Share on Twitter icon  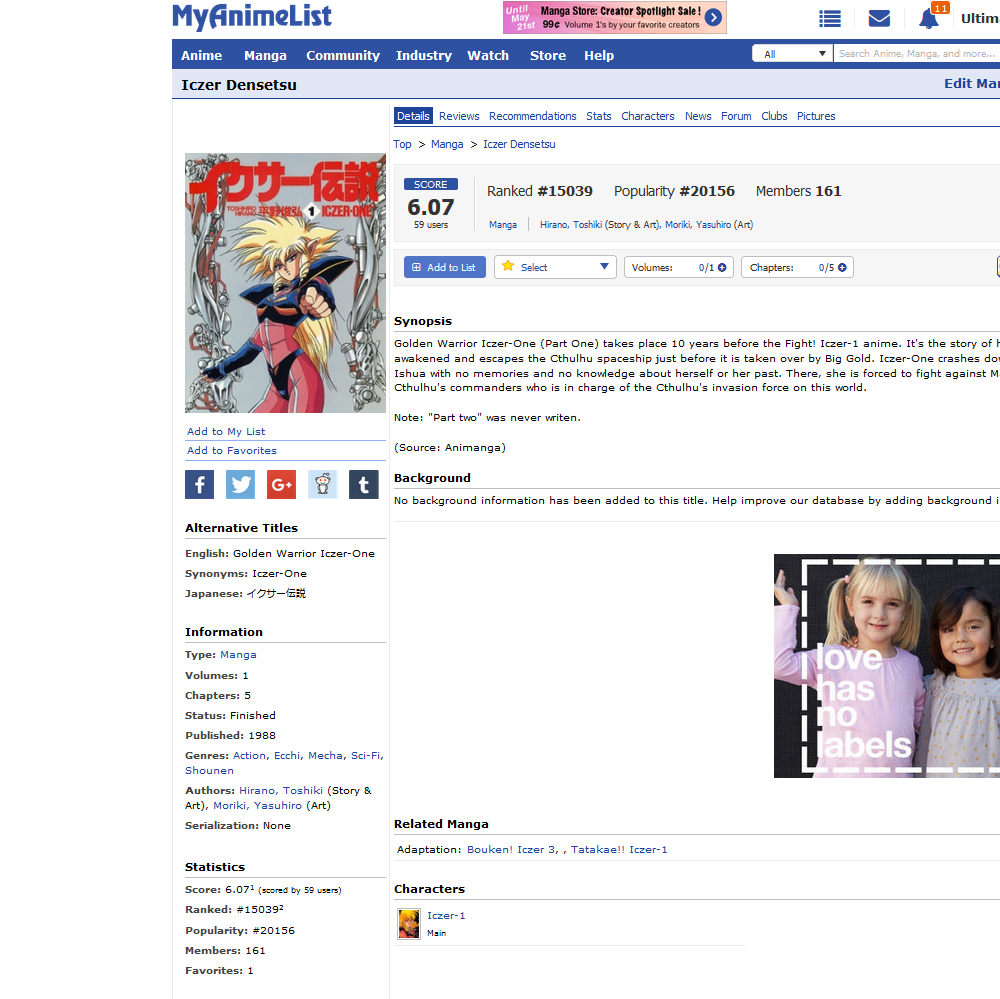(240, 484)
